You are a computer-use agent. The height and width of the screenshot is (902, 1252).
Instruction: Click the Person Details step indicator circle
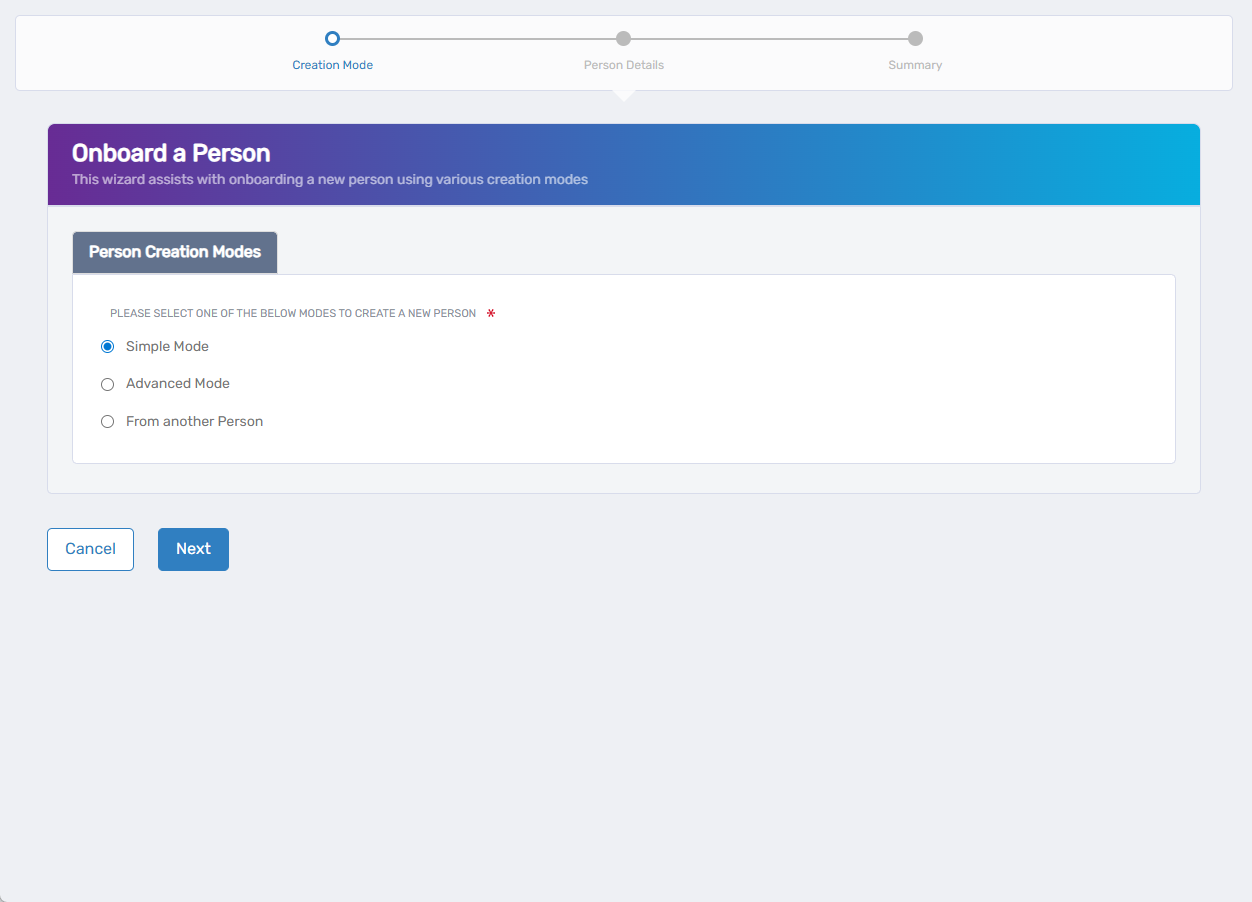(623, 38)
